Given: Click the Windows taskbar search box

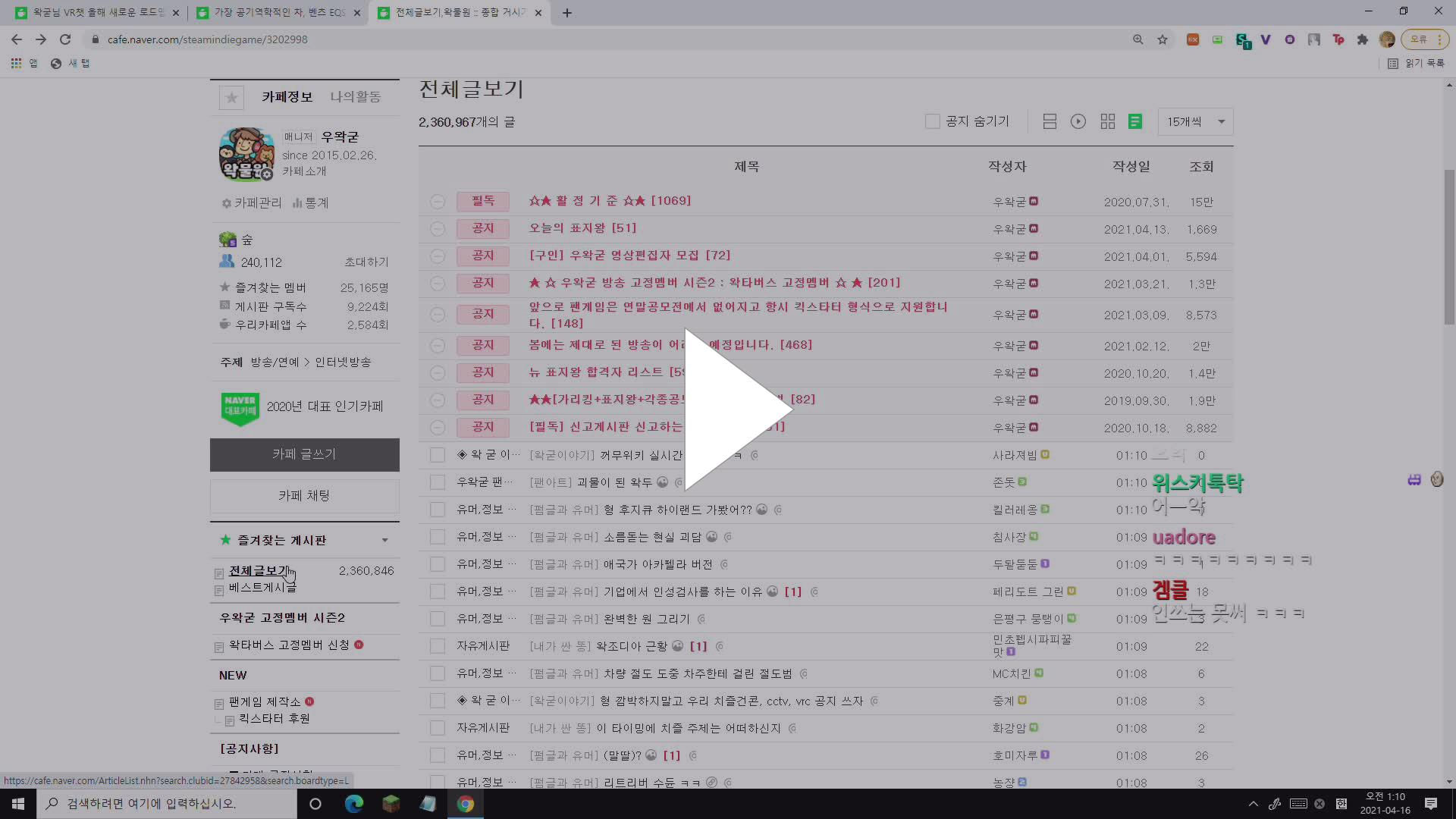Looking at the screenshot, I should (167, 804).
